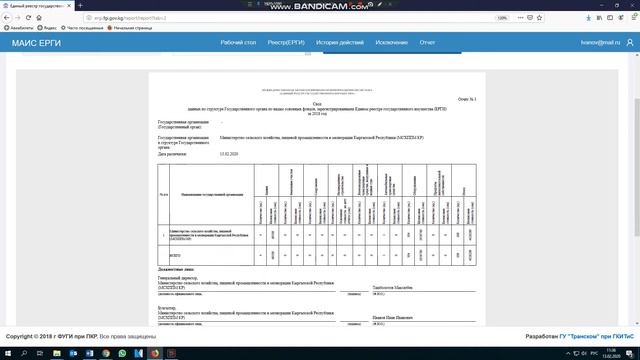
Task: Open the Outlook taskbar icon
Action: 73,353
